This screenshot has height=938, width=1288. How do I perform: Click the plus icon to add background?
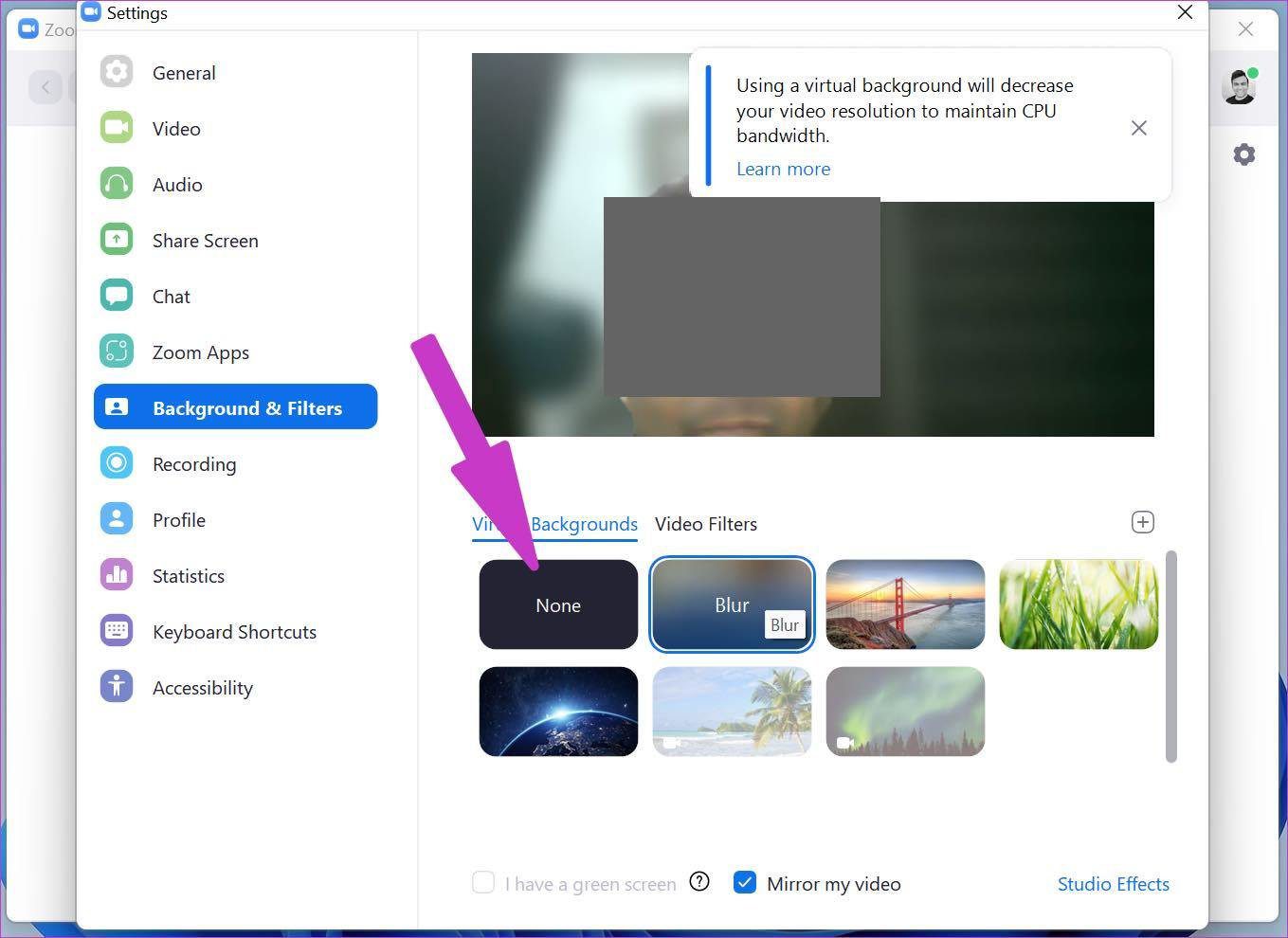pos(1143,522)
